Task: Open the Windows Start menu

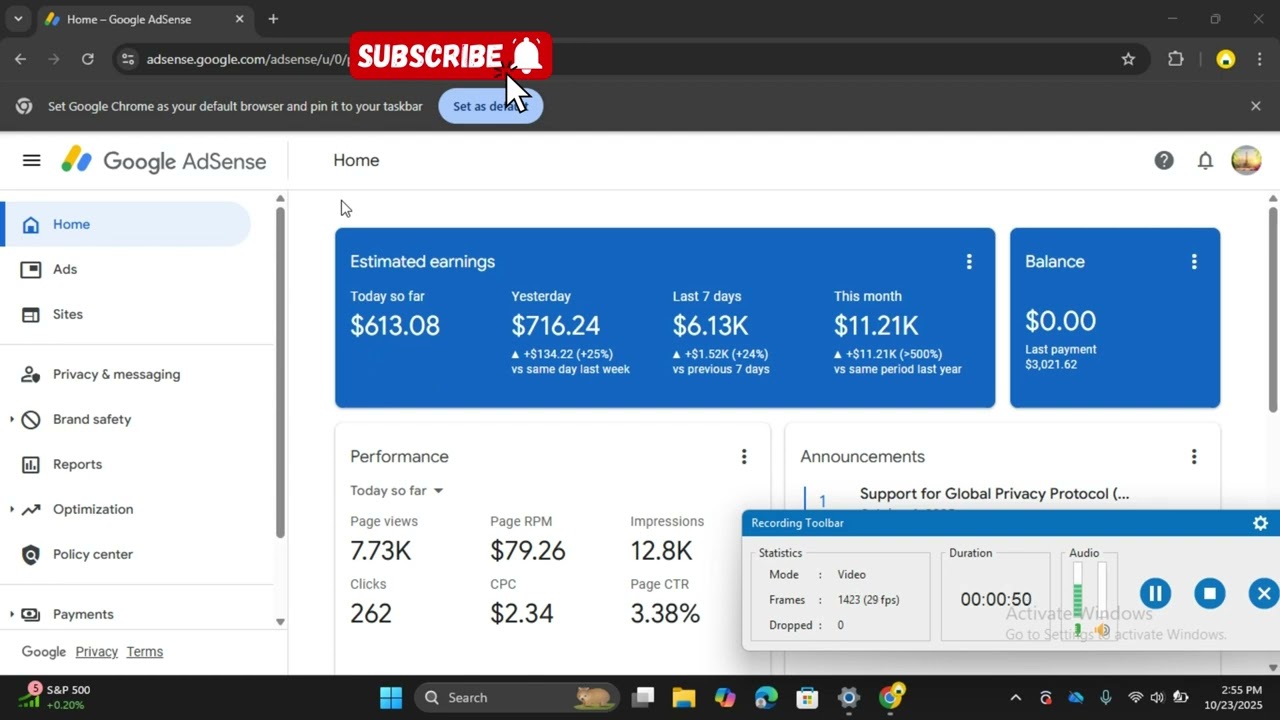Action: [391, 697]
